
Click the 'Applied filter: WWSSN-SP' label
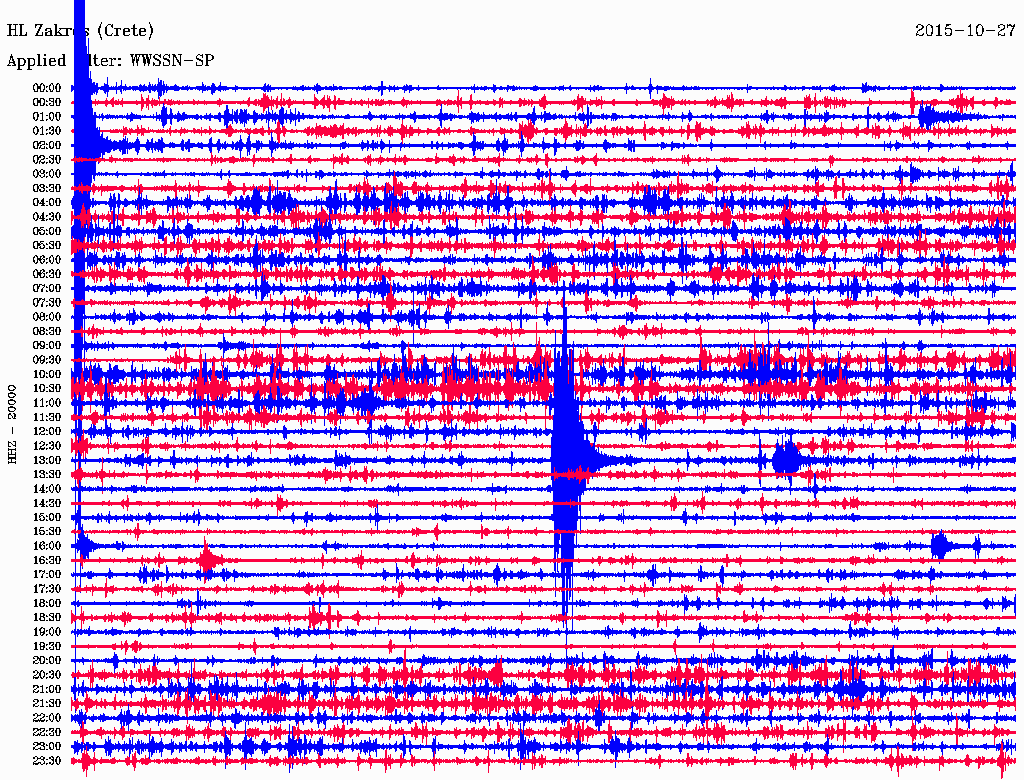110,61
